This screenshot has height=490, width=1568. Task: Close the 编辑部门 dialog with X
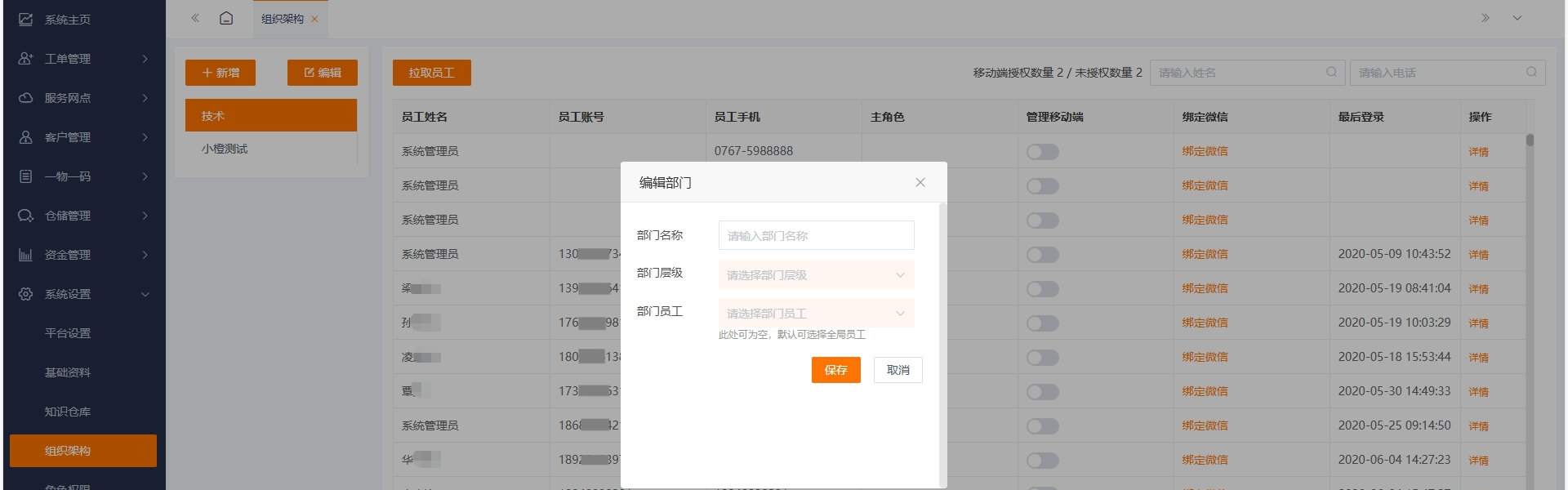pyautogui.click(x=920, y=182)
